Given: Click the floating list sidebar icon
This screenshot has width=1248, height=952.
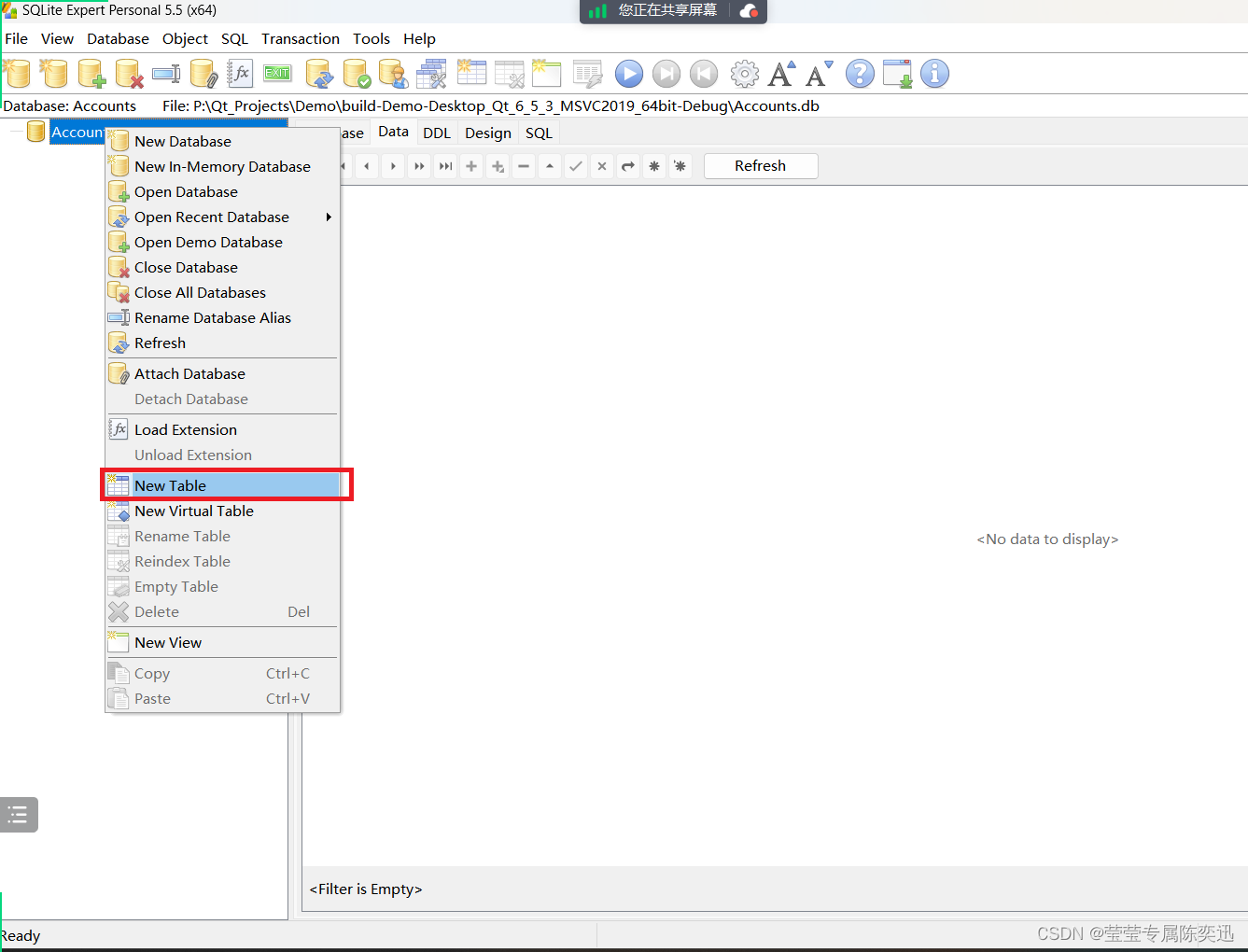Looking at the screenshot, I should (18, 815).
